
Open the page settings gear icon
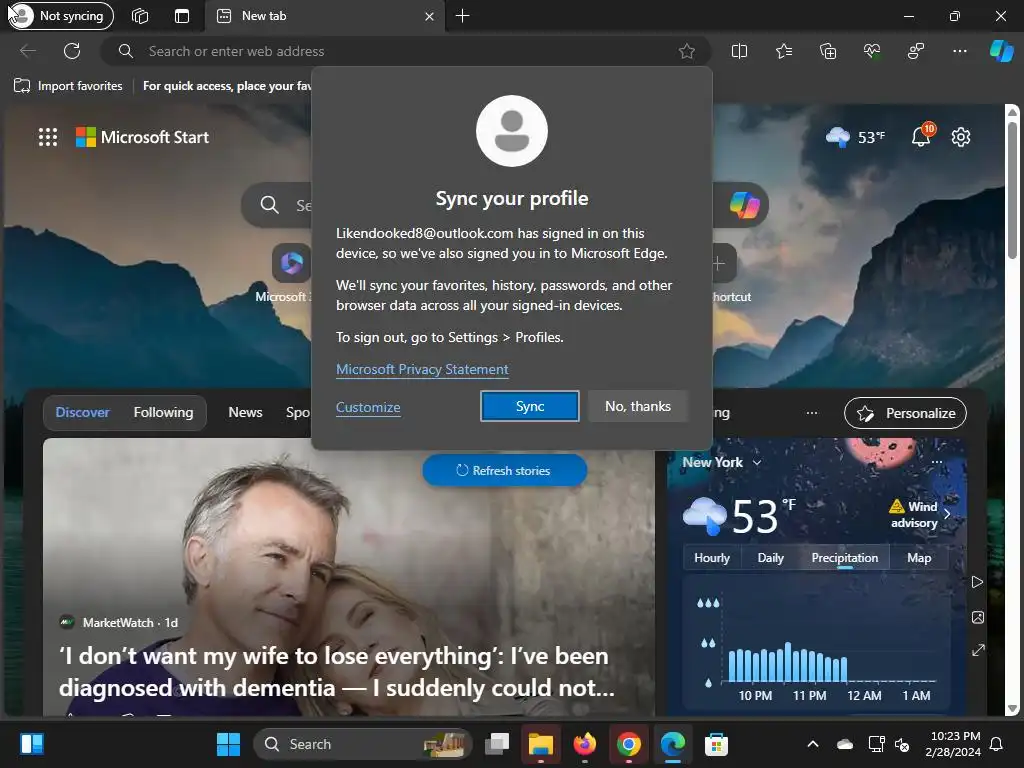click(961, 137)
